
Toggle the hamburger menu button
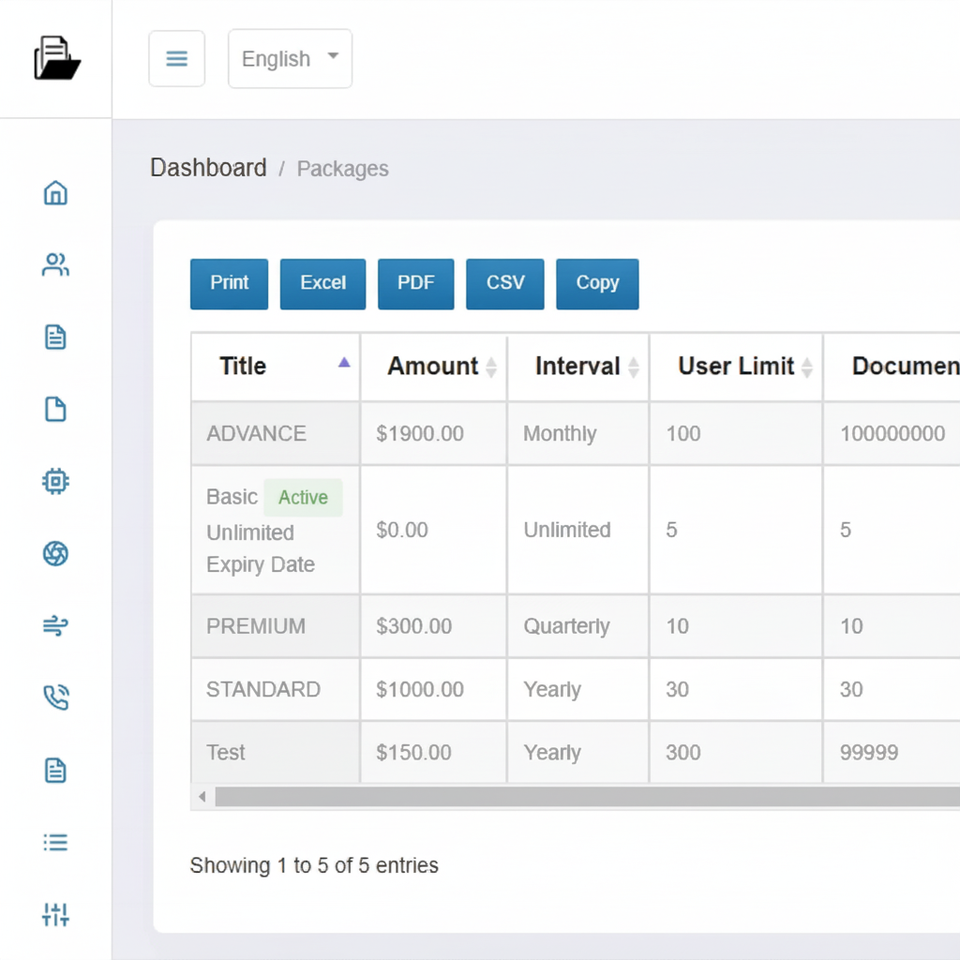[x=177, y=59]
